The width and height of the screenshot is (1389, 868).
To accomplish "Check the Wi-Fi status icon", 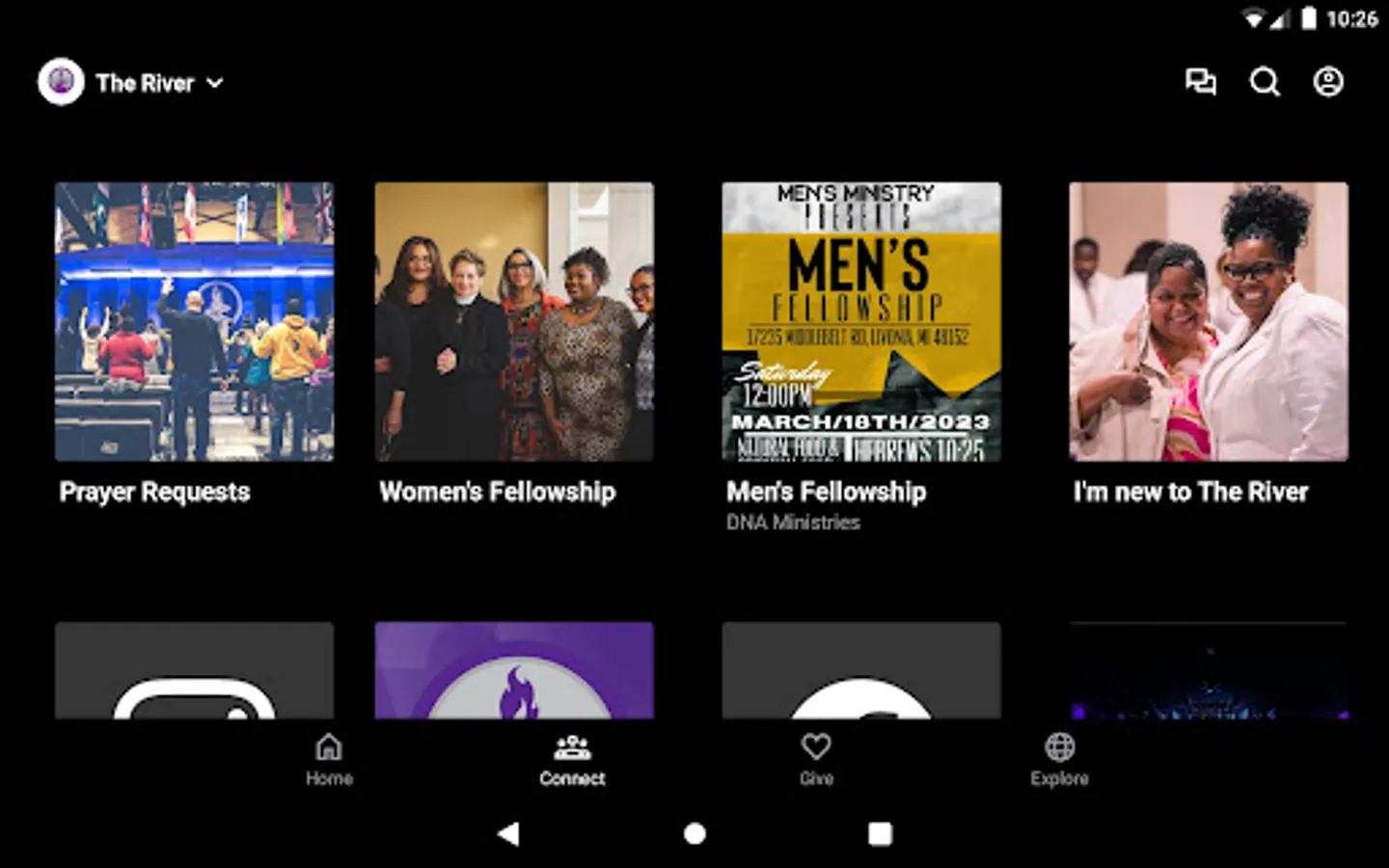I will point(1253,19).
